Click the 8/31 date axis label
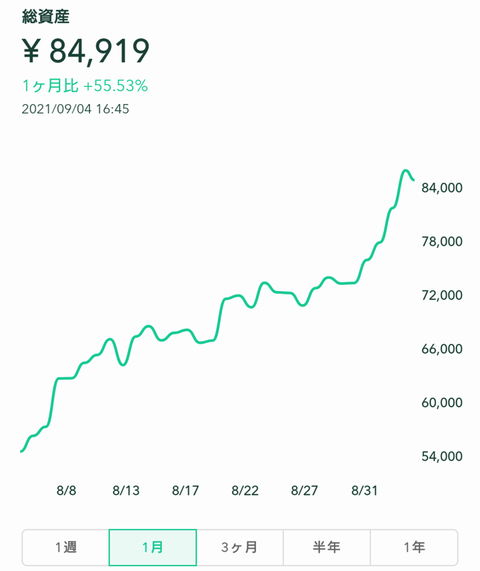 pos(364,491)
